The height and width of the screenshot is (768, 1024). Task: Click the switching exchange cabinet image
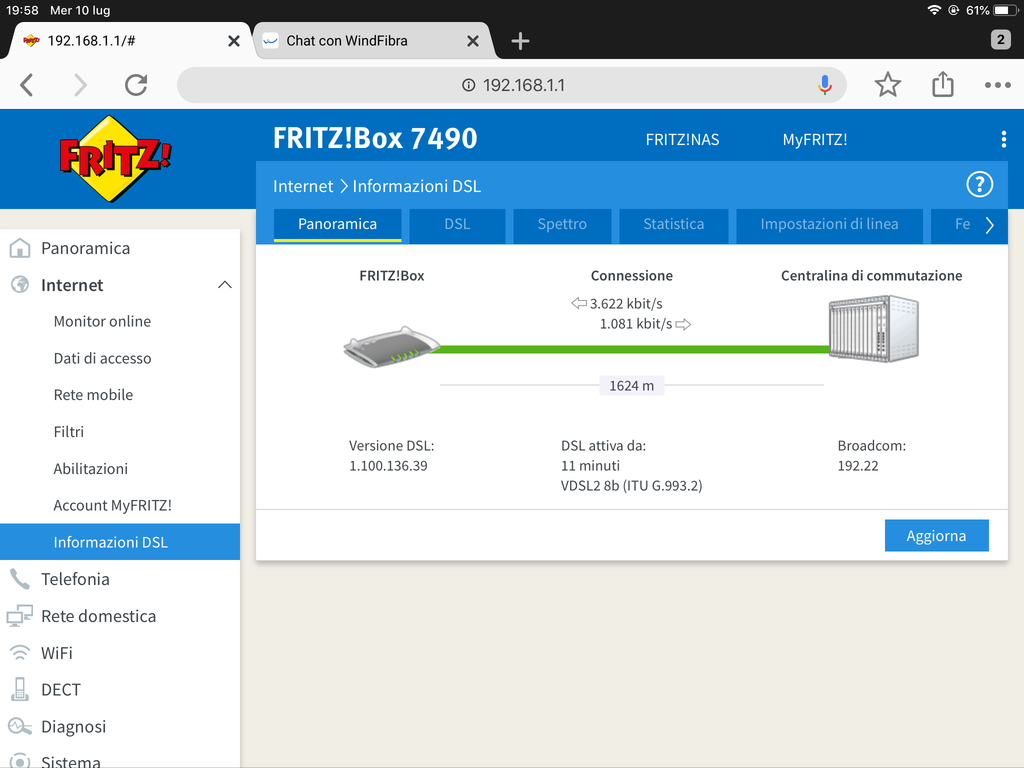(x=874, y=328)
